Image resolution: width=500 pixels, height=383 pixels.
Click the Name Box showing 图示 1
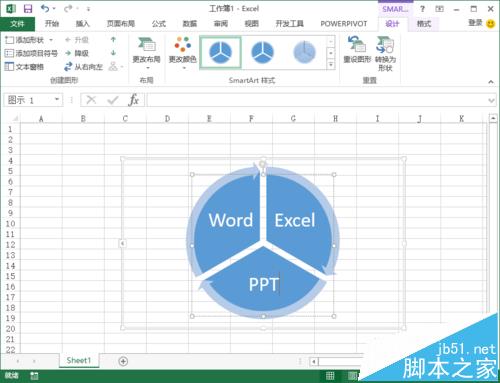pyautogui.click(x=30, y=100)
